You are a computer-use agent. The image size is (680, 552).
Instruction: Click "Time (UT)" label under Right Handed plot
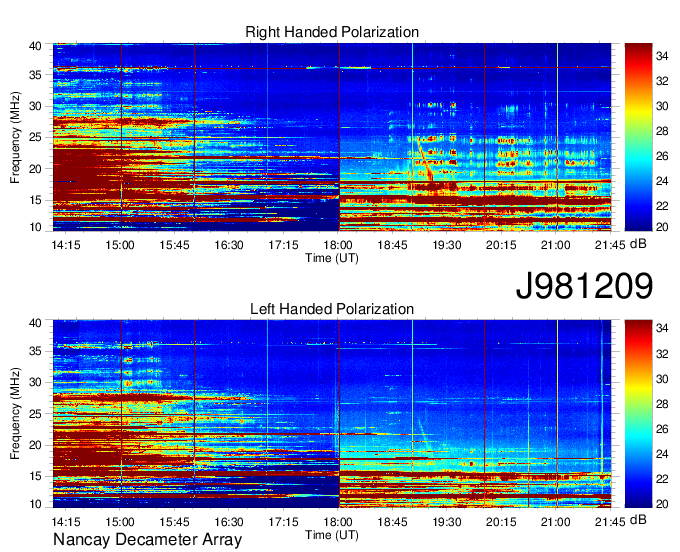(332, 258)
